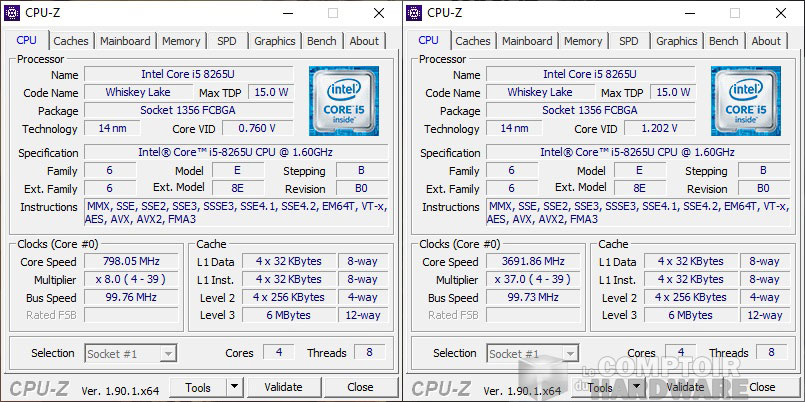The image size is (805, 402).
Task: Click the Threads value 8 in left window
Action: [369, 353]
